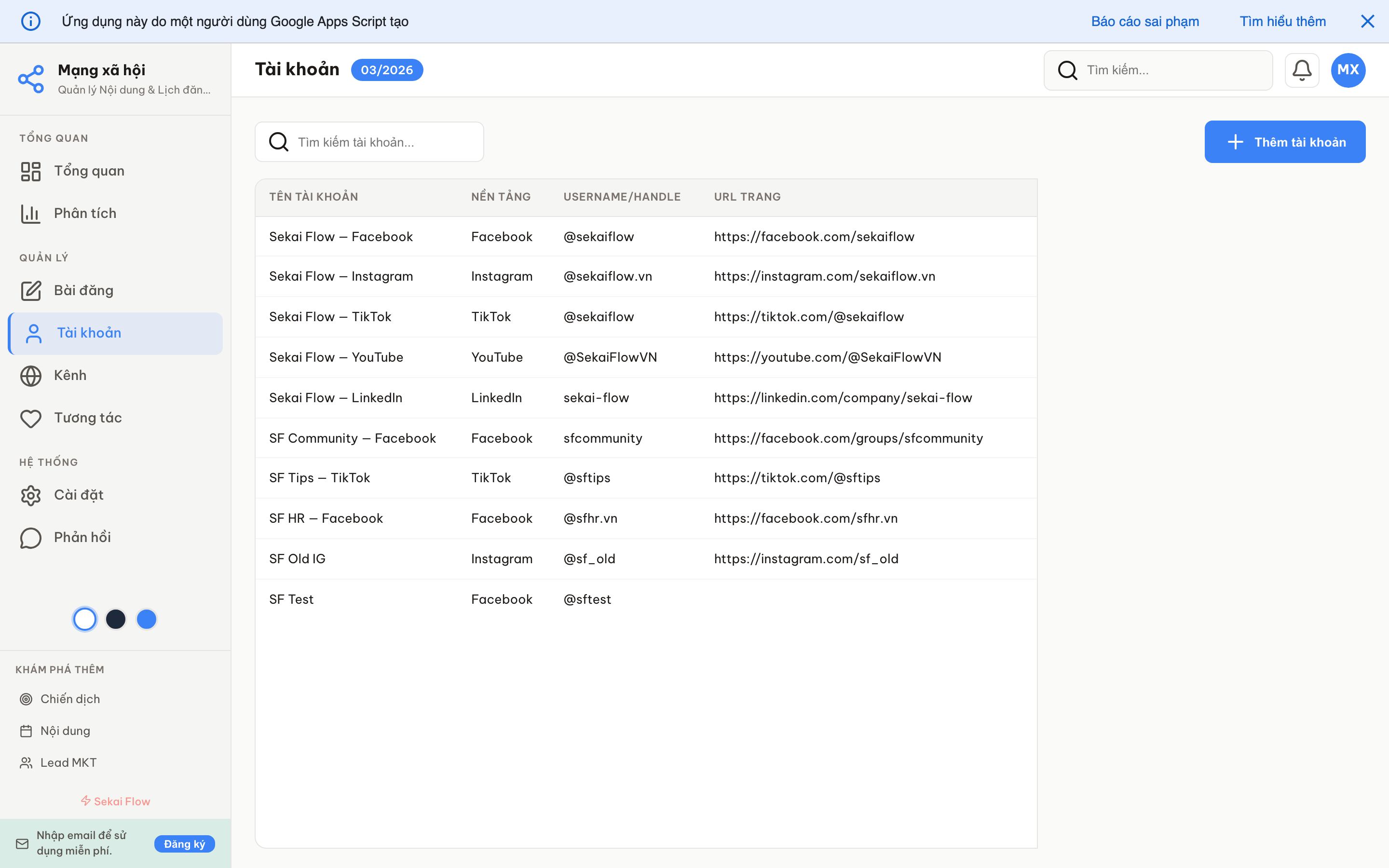Click the Phân tích chart icon

tap(31, 214)
